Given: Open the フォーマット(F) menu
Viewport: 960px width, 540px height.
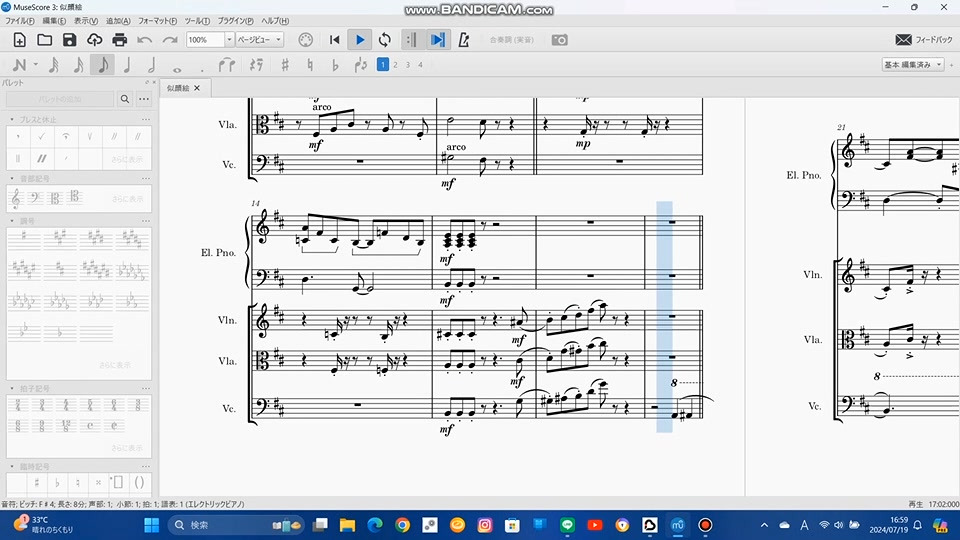Looking at the screenshot, I should [157, 21].
